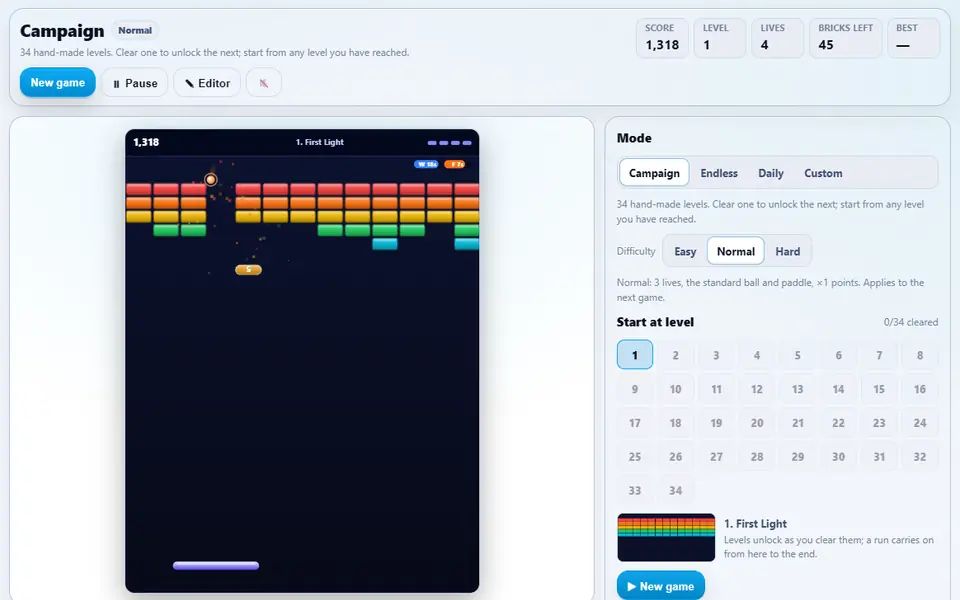Click the glowing ball in the game board

coord(211,179)
